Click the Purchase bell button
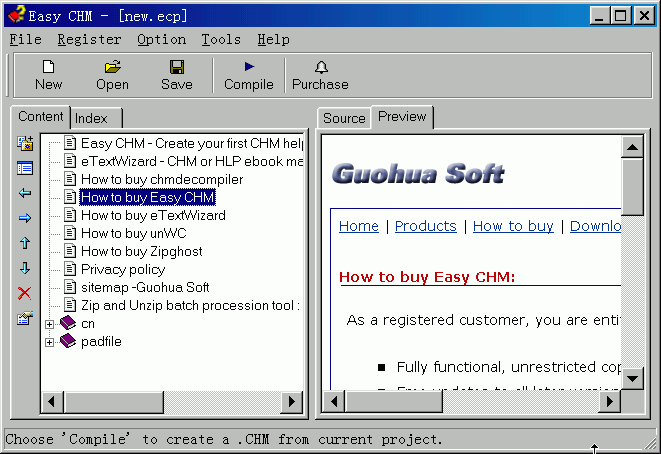Screen dimensions: 661x454 tap(320, 75)
